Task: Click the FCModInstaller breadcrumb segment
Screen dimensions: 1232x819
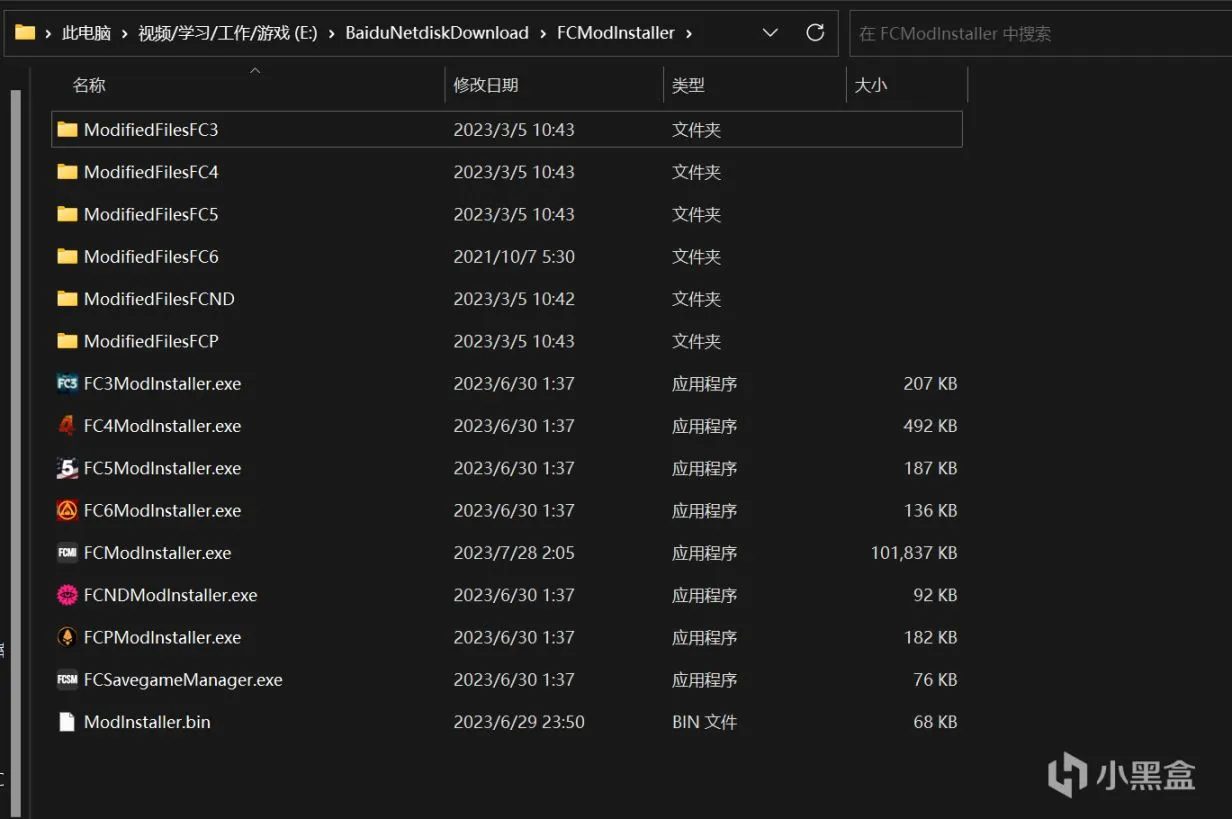Action: click(615, 33)
